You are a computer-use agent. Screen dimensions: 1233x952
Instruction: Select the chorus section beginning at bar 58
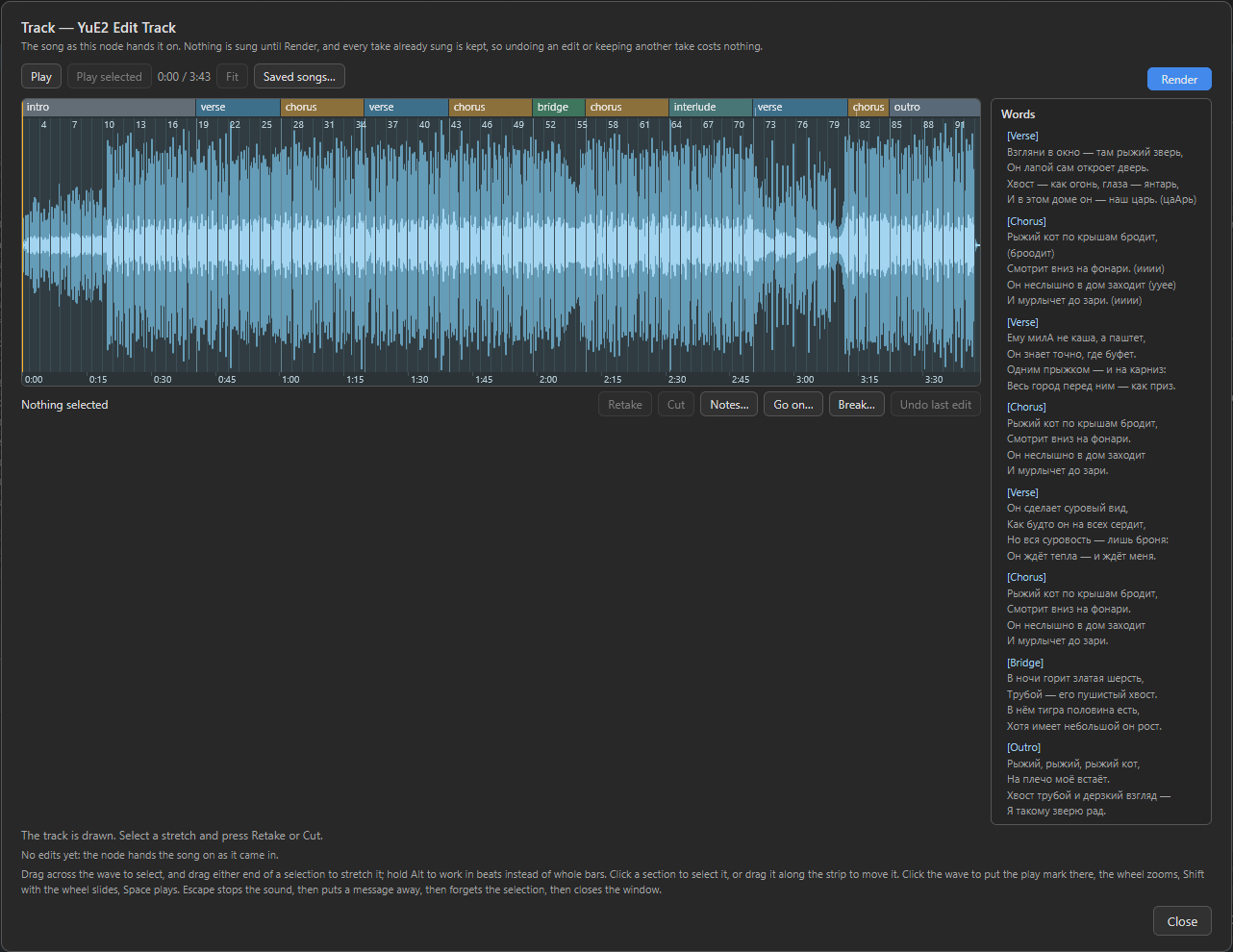(x=627, y=108)
